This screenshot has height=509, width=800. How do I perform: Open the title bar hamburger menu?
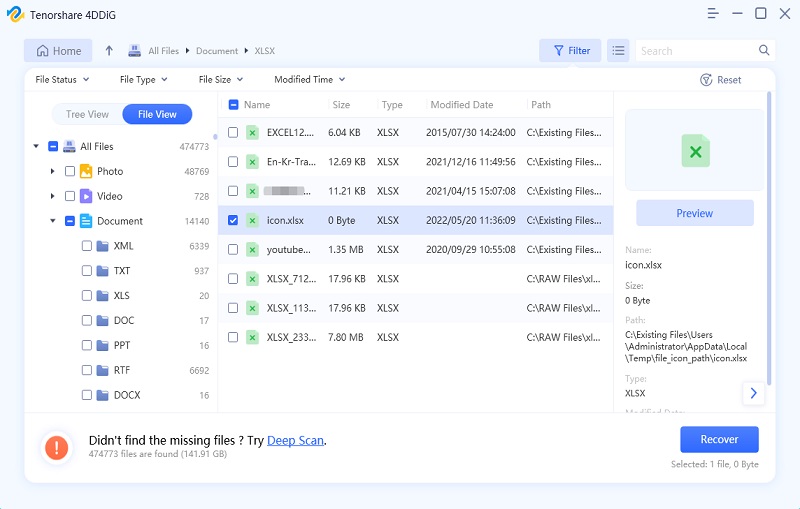click(x=713, y=14)
